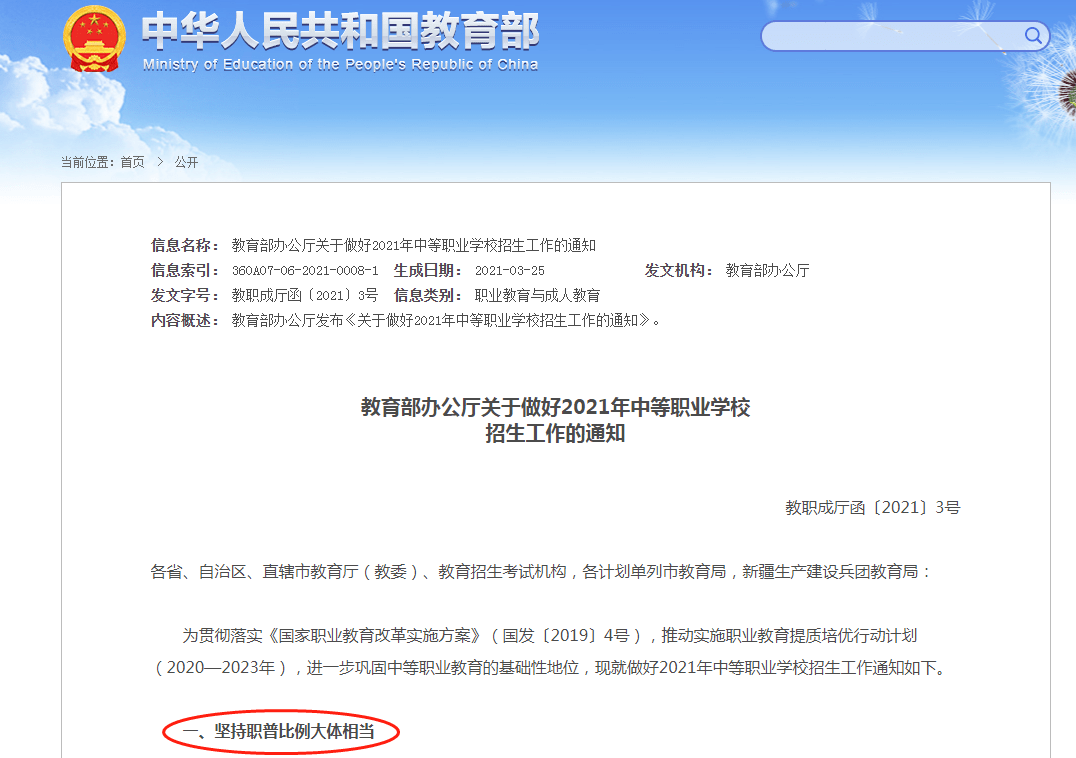Click the 当前位置 breadcrumb label

[89, 162]
